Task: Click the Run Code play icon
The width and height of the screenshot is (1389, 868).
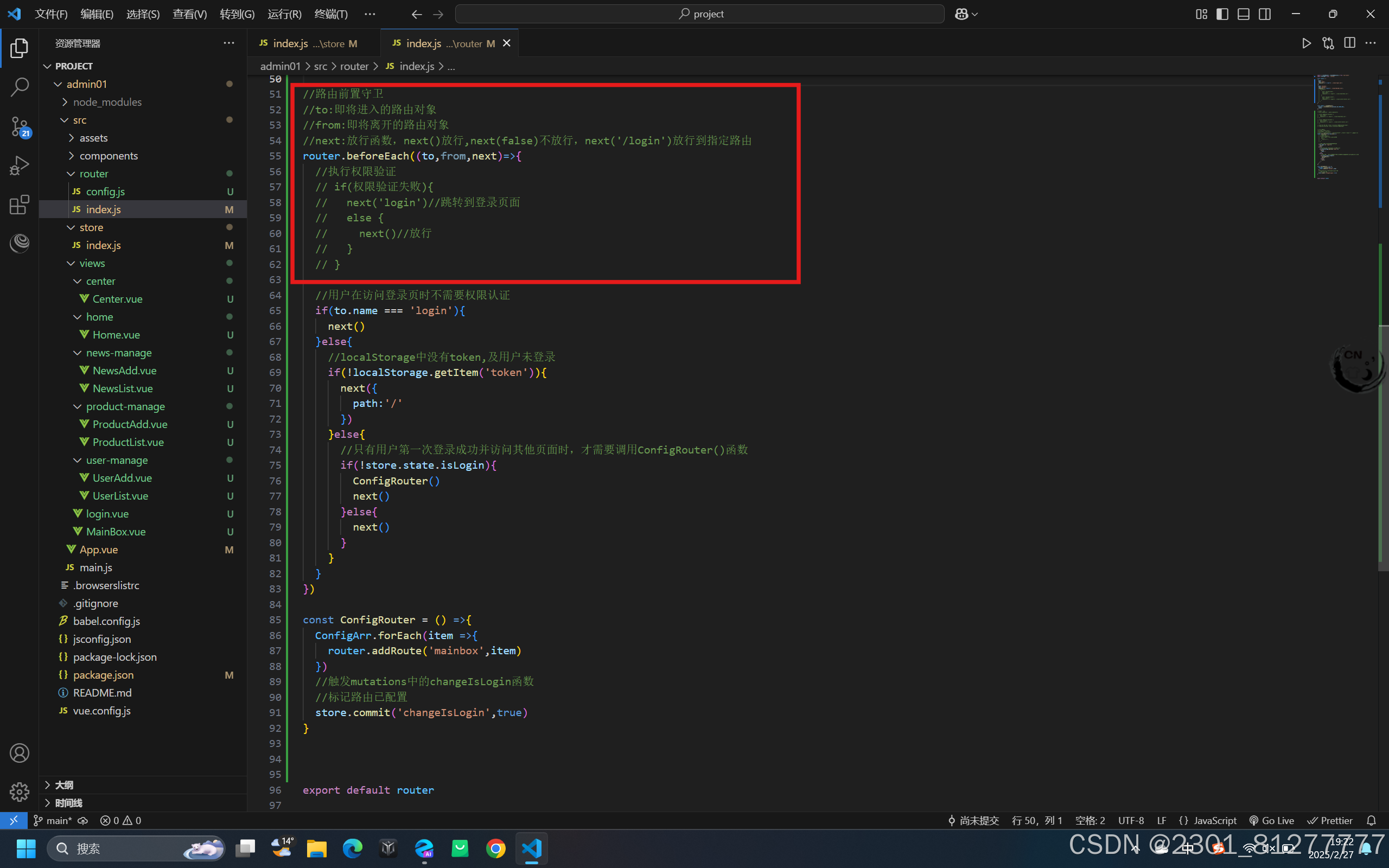Action: tap(1307, 43)
